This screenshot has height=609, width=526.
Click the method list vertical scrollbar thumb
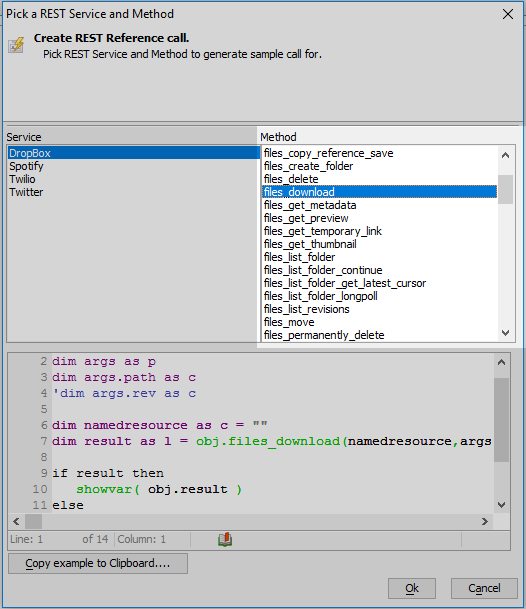click(505, 189)
